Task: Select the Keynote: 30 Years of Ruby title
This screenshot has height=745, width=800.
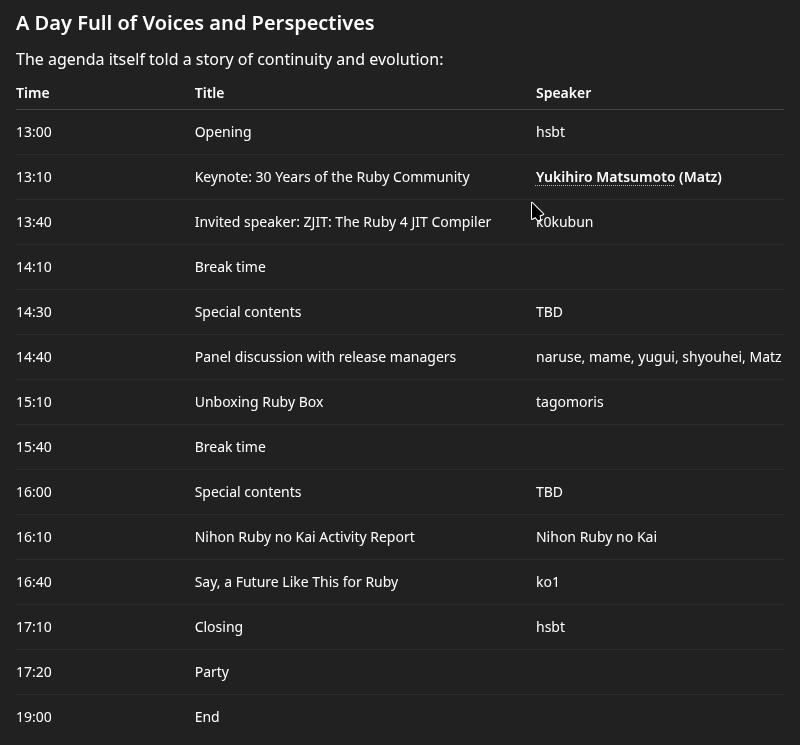Action: [332, 177]
